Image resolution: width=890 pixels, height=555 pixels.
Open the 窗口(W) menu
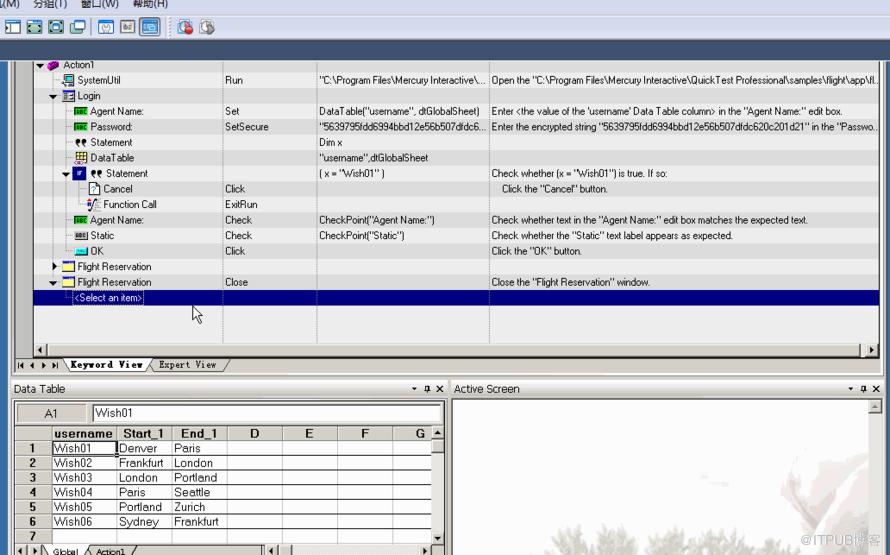(x=100, y=4)
